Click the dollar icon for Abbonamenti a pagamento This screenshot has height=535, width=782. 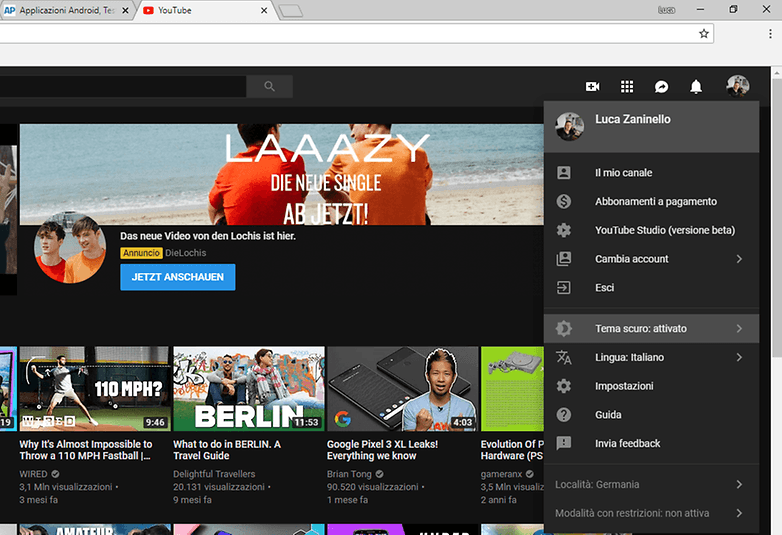coord(564,201)
